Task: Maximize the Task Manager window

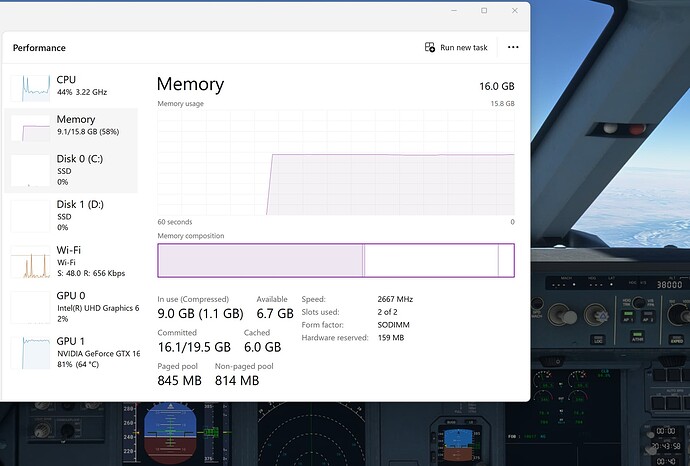Action: point(484,11)
